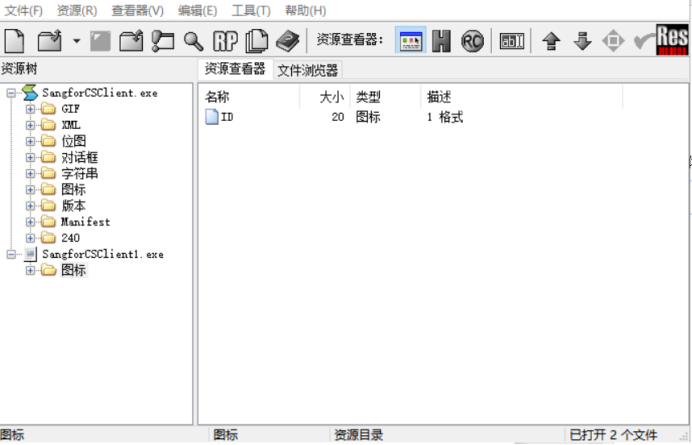Click the SangforCSClient1.exe file icon
Image resolution: width=692 pixels, height=445 pixels.
click(x=30, y=254)
